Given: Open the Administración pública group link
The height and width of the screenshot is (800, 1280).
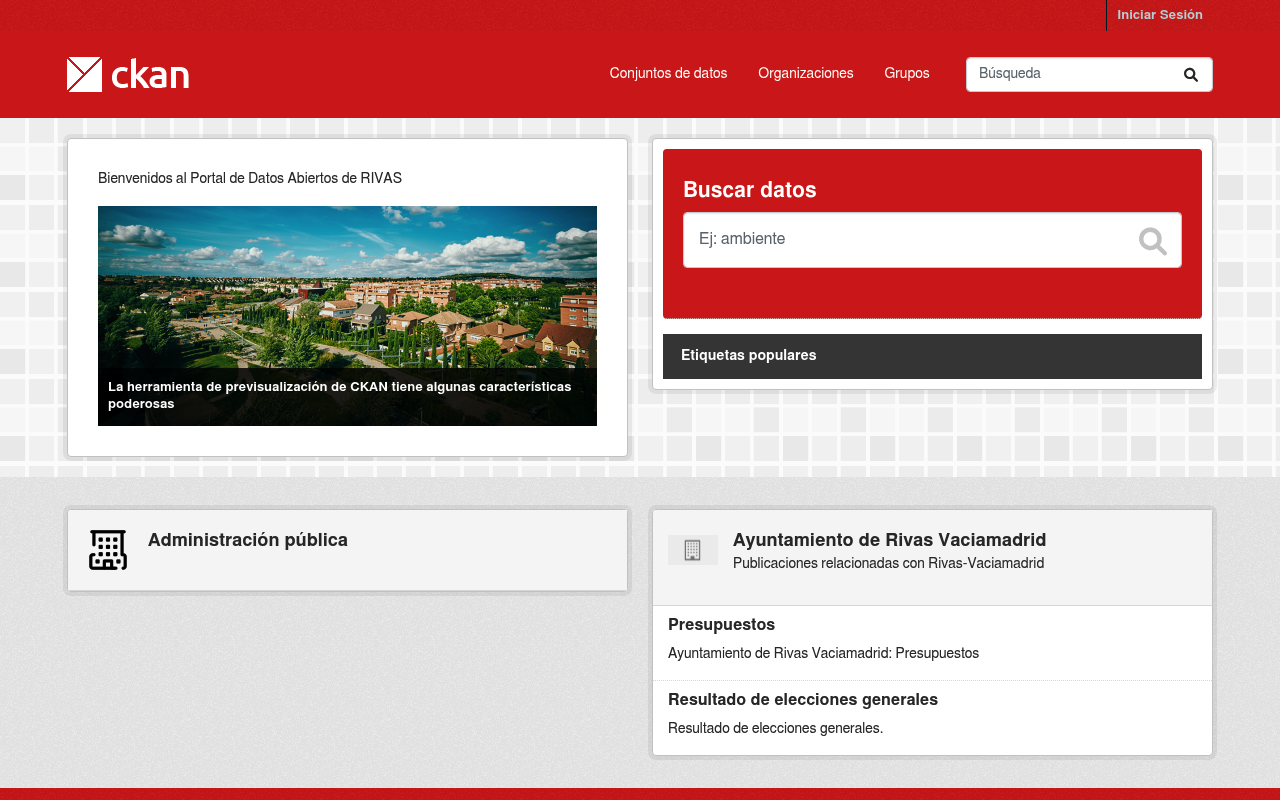Looking at the screenshot, I should point(248,540).
